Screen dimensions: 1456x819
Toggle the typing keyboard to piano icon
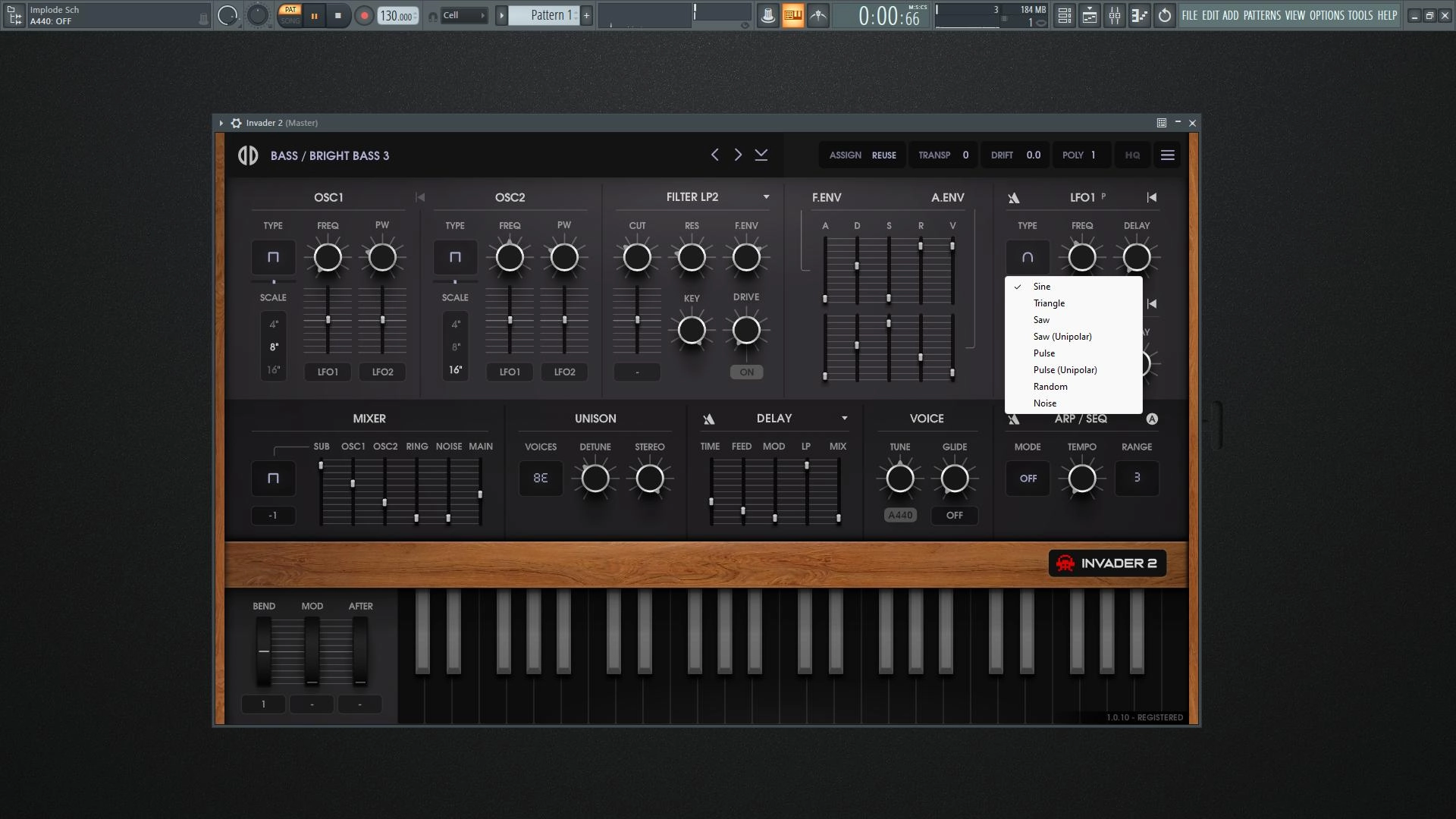coord(792,15)
